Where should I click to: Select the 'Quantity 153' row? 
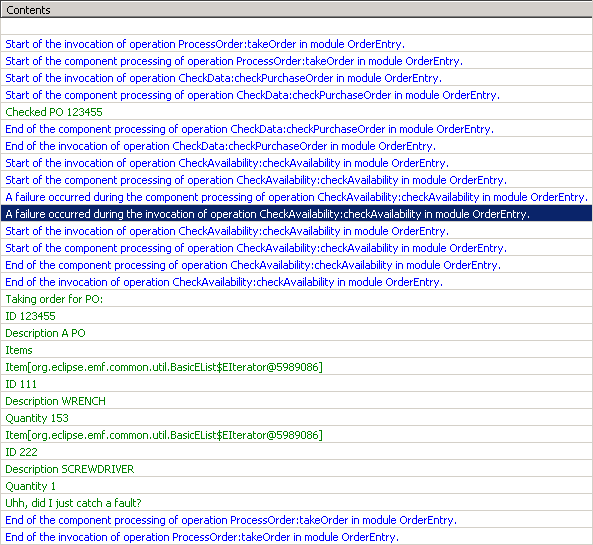(296, 418)
